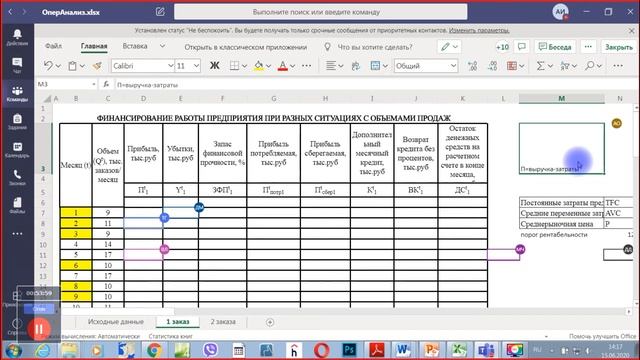Switch to the Вставка ribbon tab
The width and height of the screenshot is (640, 360).
(135, 46)
